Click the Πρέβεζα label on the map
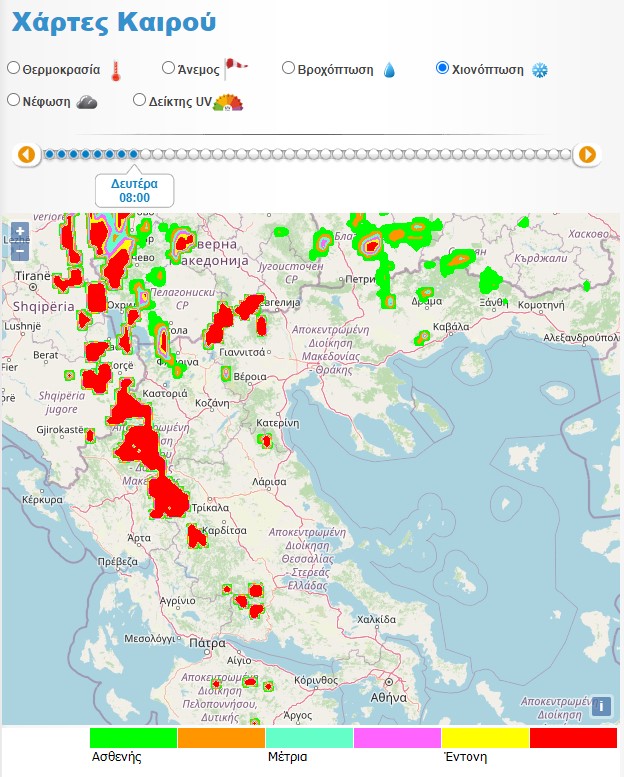The image size is (624, 777). click(x=117, y=561)
